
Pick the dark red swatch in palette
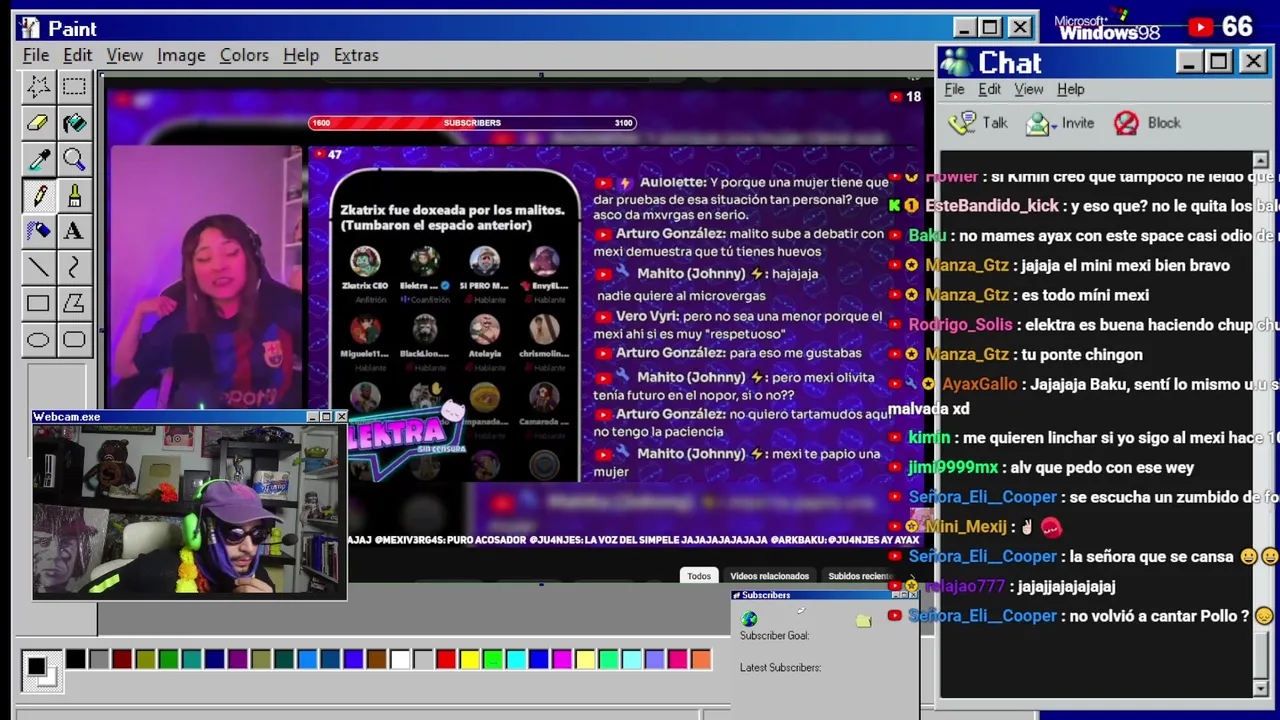click(122, 659)
